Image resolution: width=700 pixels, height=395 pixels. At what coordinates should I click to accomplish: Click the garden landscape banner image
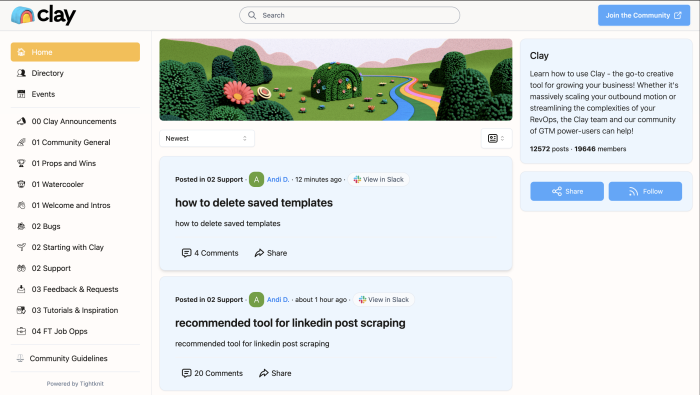click(x=336, y=79)
